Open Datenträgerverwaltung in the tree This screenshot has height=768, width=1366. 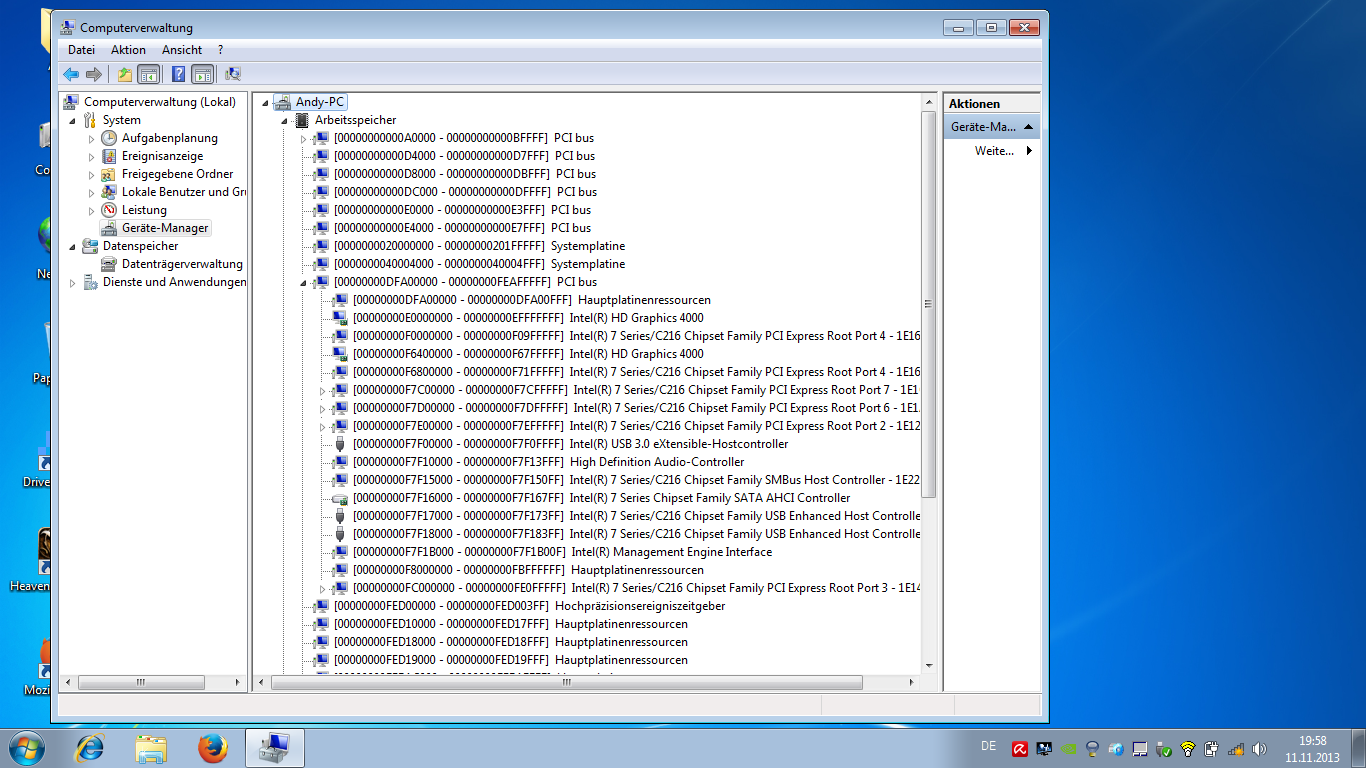coord(182,264)
